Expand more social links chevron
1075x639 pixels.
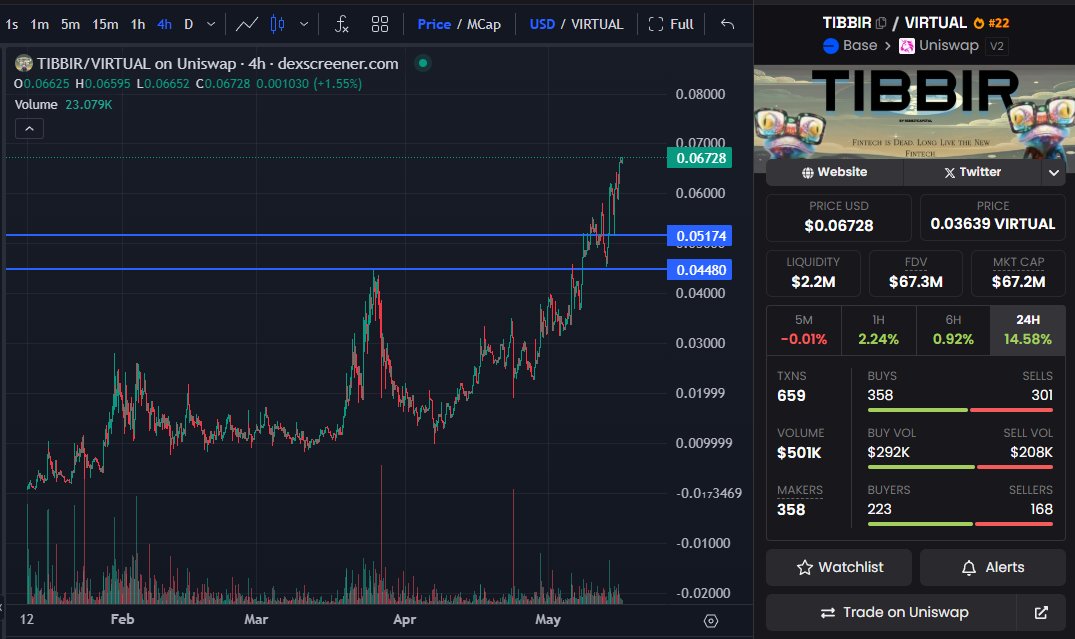point(1054,173)
